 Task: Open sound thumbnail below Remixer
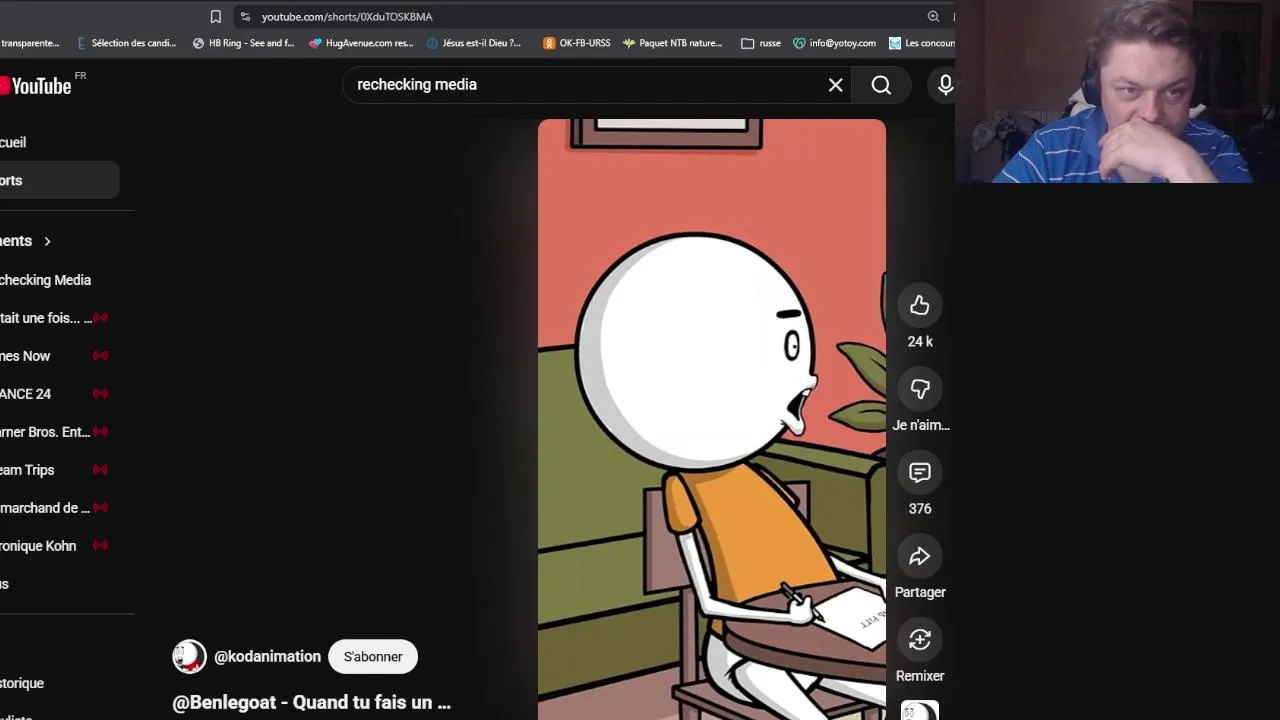920,711
